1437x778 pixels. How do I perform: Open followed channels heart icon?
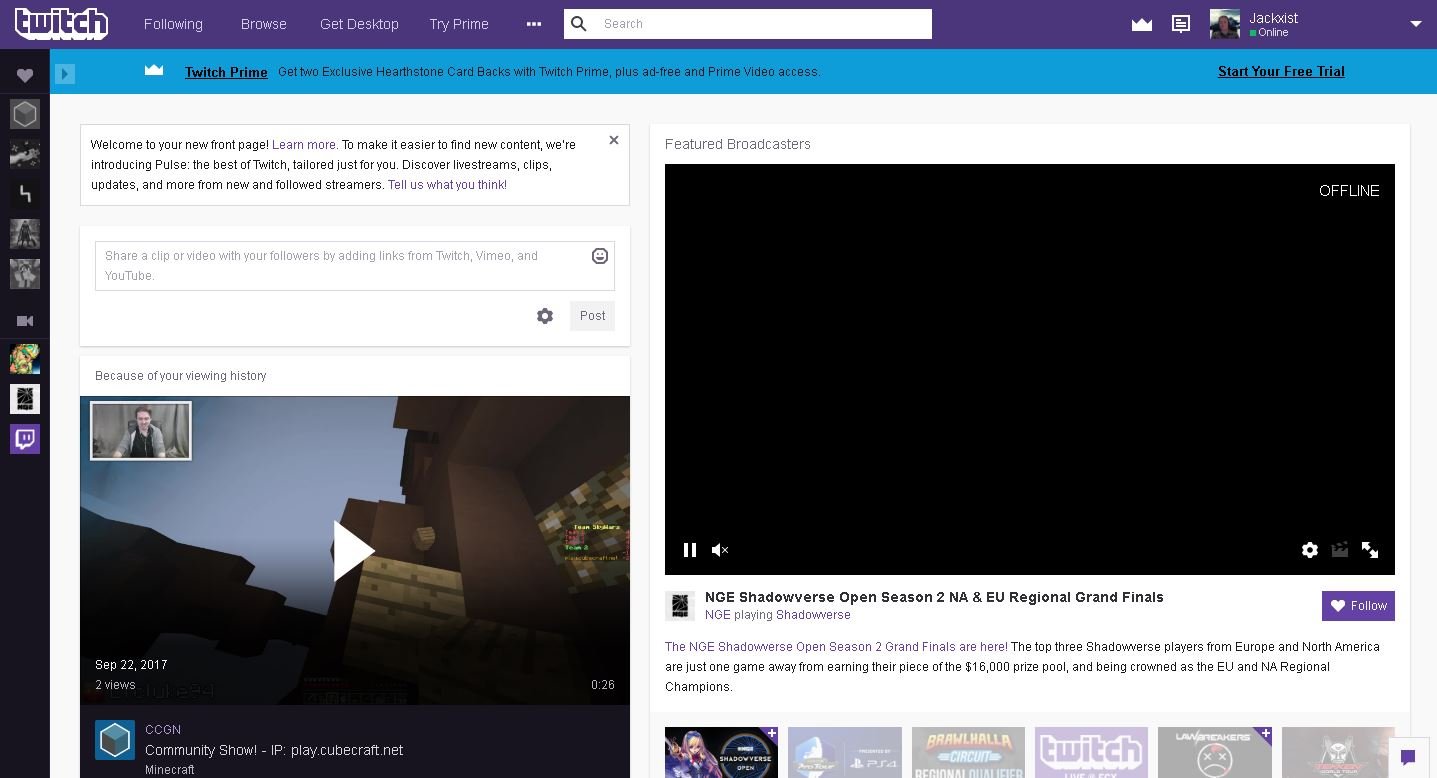25,75
